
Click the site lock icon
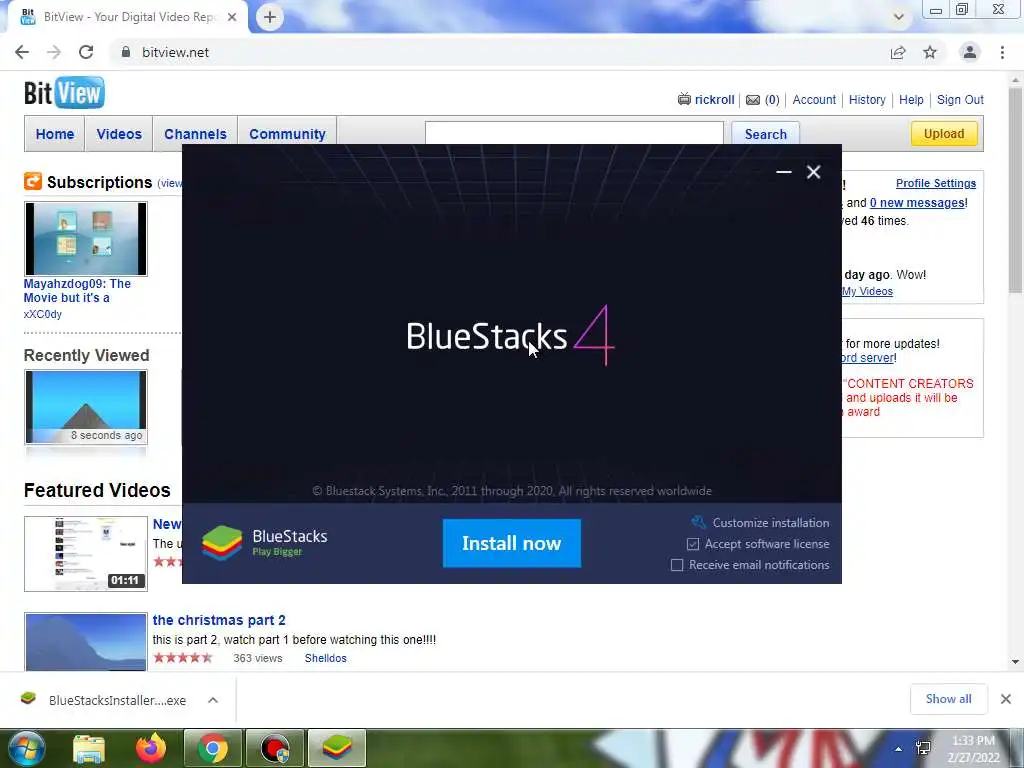(126, 52)
